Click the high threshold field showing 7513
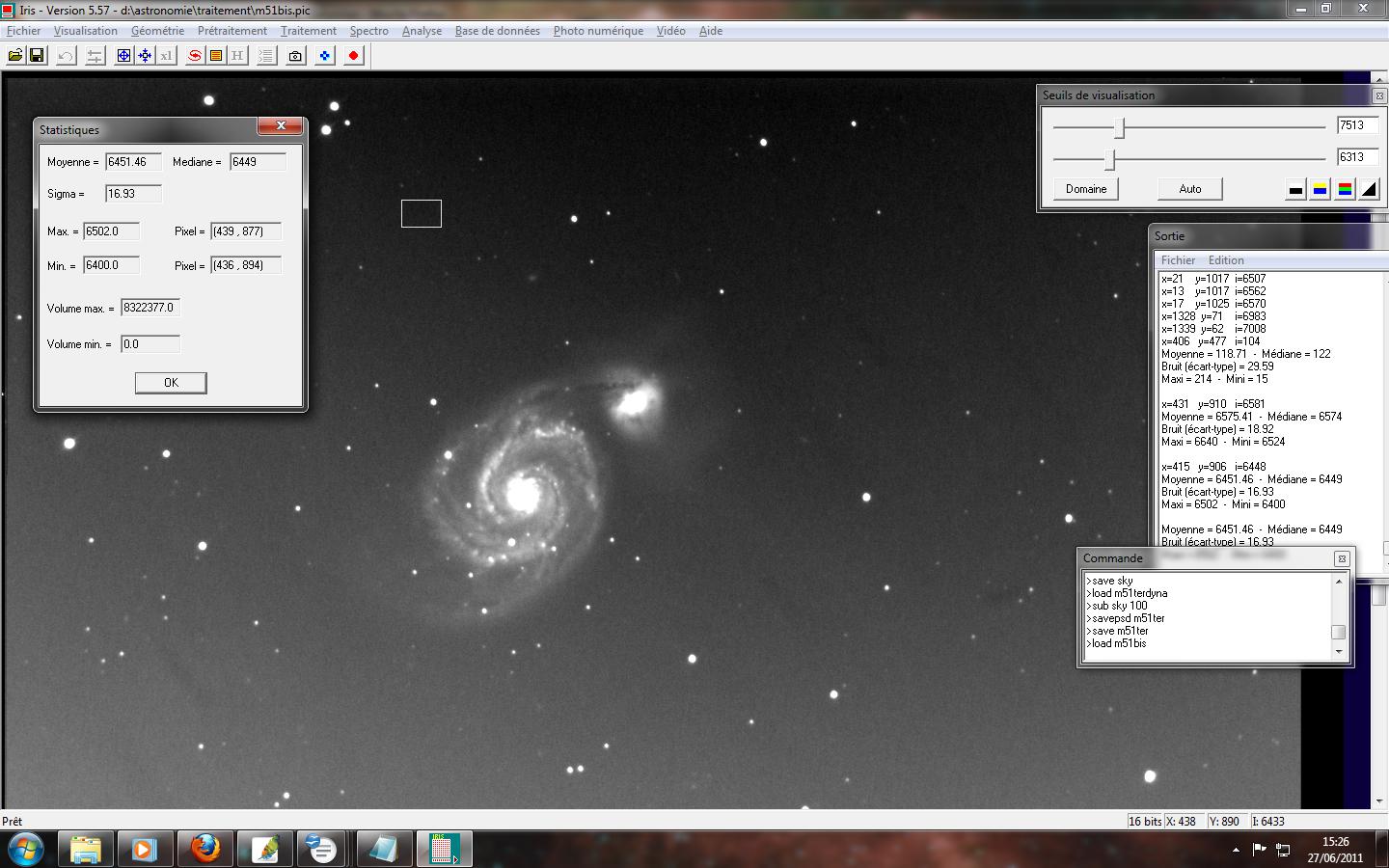1389x868 pixels. (x=1357, y=125)
